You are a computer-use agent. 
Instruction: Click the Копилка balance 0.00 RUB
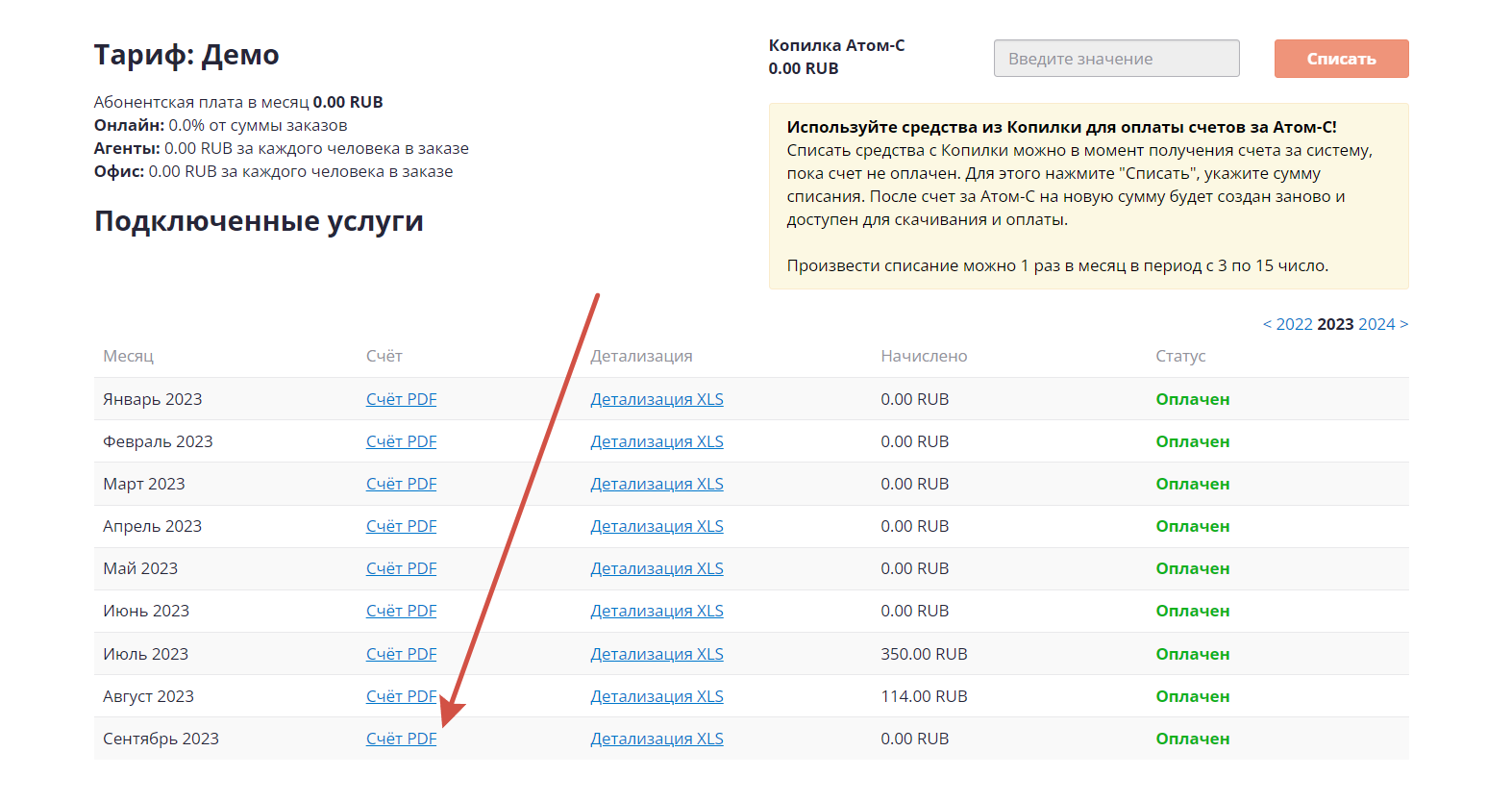(804, 68)
